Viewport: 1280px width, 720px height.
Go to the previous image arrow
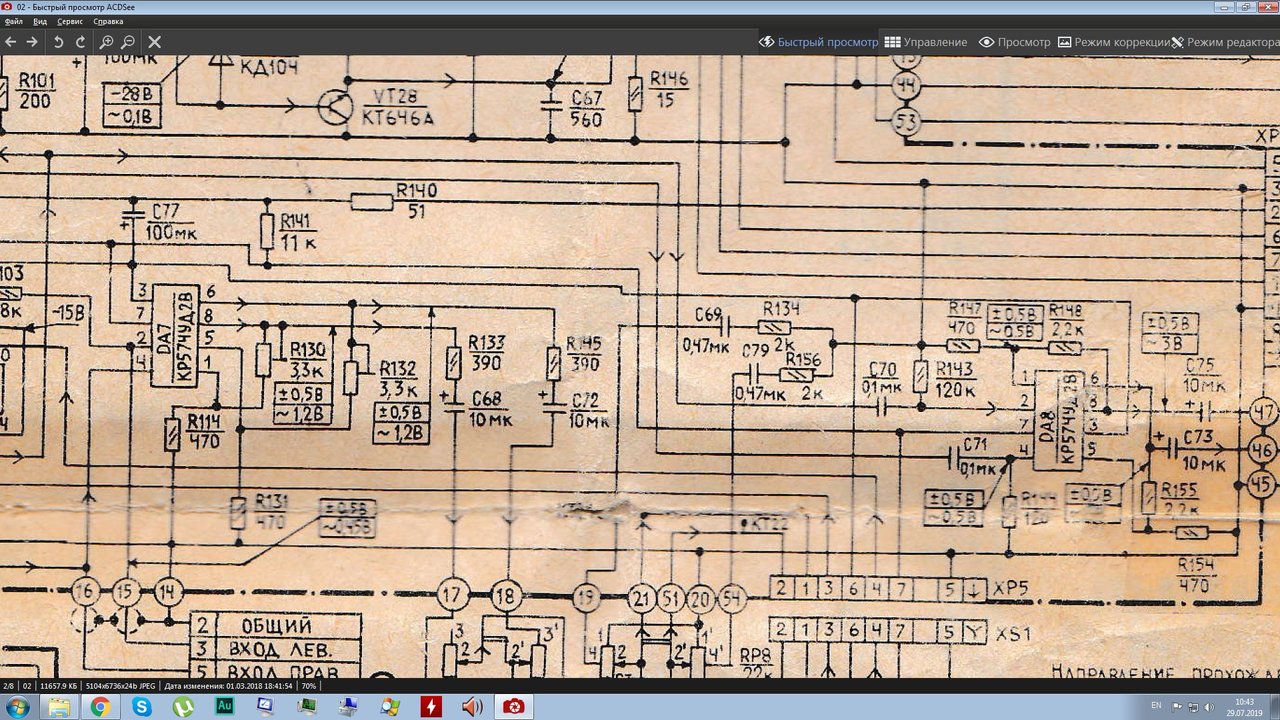(x=10, y=42)
